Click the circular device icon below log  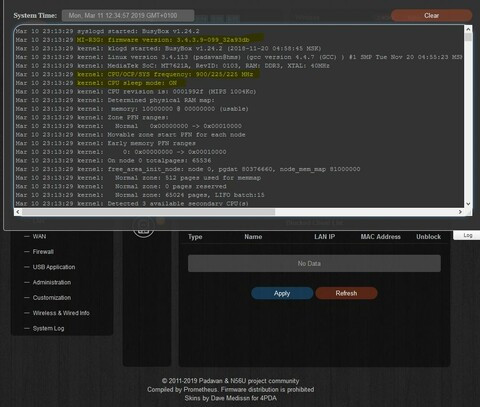[144, 228]
